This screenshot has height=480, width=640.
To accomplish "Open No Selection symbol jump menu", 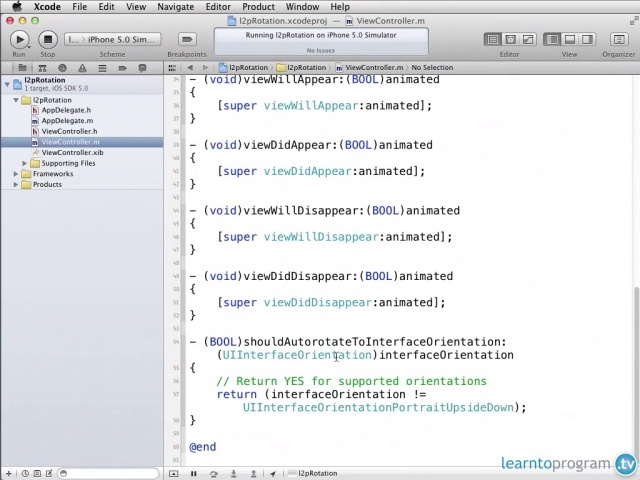I will pos(432,68).
